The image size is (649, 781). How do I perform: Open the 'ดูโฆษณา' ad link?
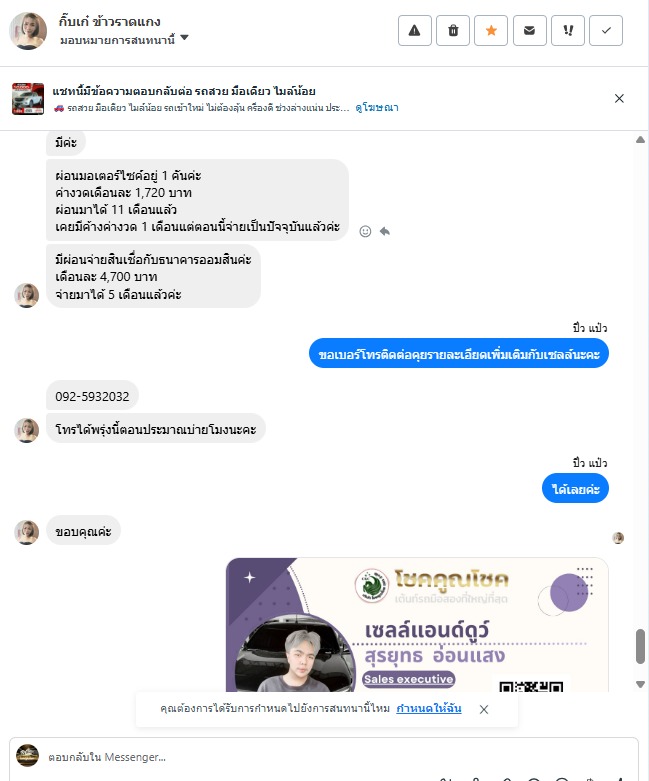(377, 108)
